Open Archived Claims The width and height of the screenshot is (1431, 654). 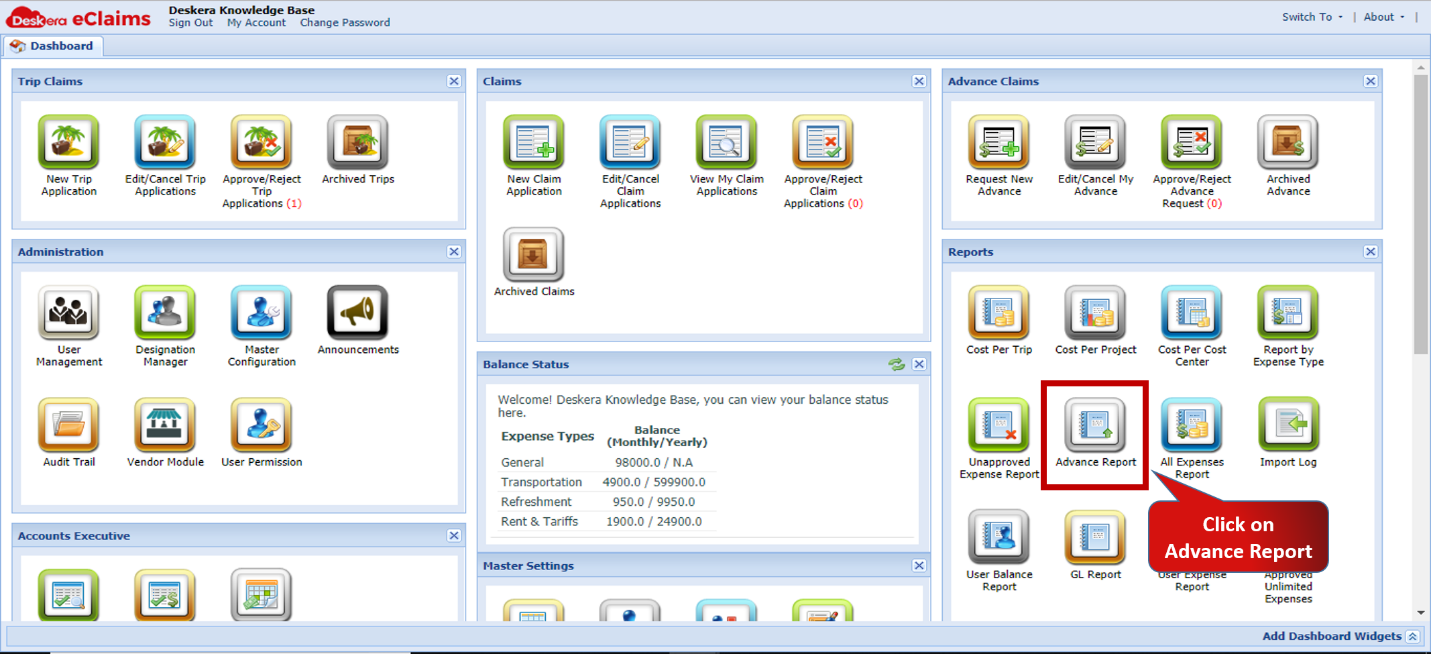pyautogui.click(x=534, y=255)
